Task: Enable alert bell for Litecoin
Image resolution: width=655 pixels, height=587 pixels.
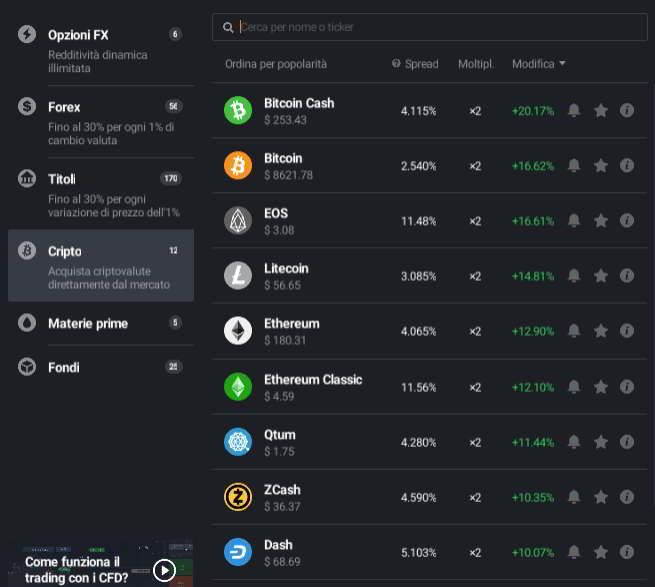Action: [574, 276]
